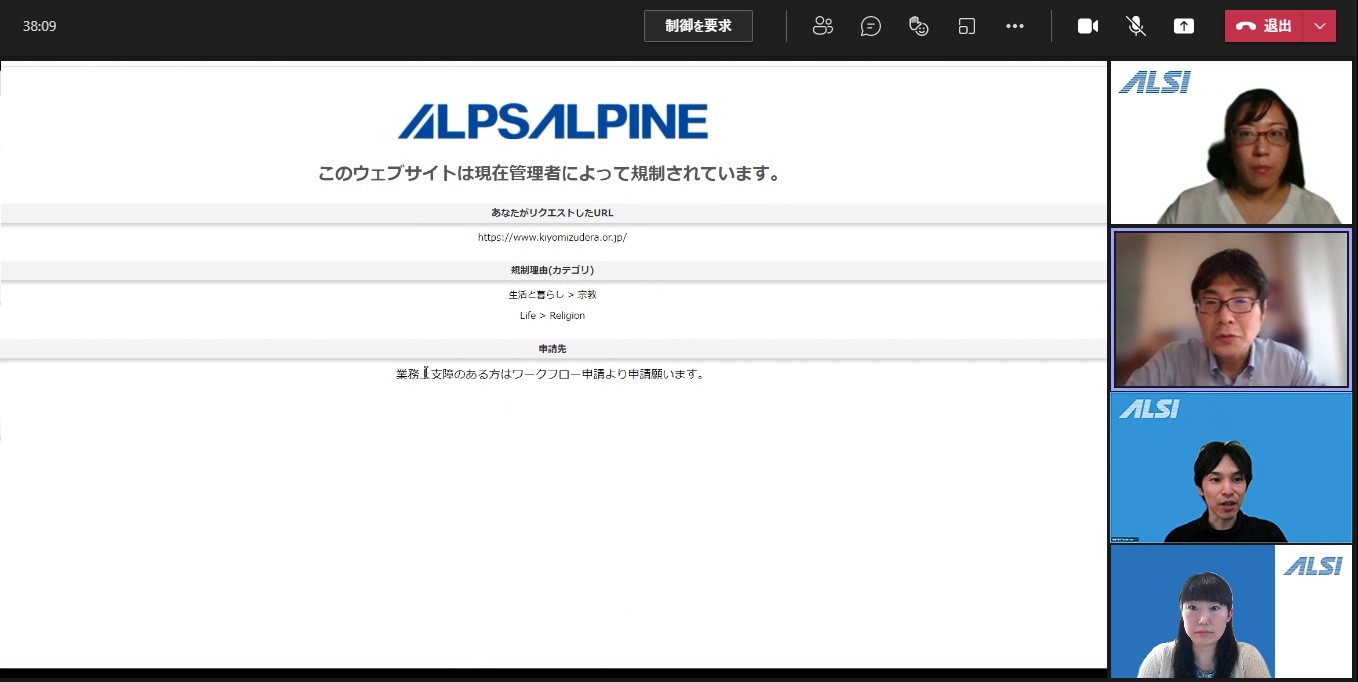The image size is (1358, 682).
Task: Select the bottom video of woman with bangs
Action: (x=1231, y=611)
